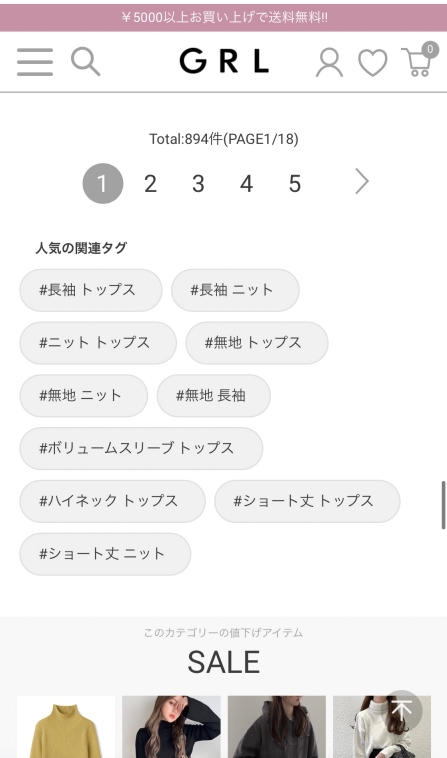
Task: Select the #長袖 トップス tag
Action: pyautogui.click(x=91, y=290)
